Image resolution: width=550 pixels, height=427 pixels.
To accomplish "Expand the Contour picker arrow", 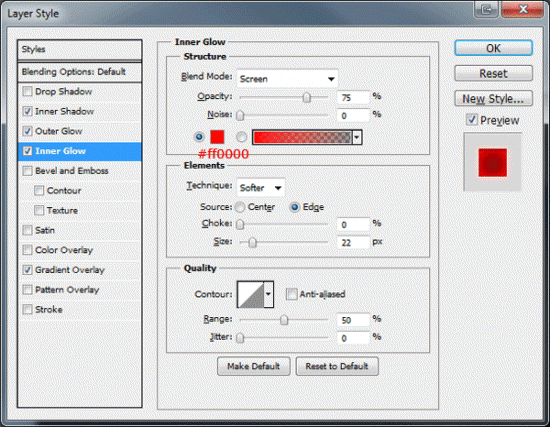I will (x=269, y=294).
